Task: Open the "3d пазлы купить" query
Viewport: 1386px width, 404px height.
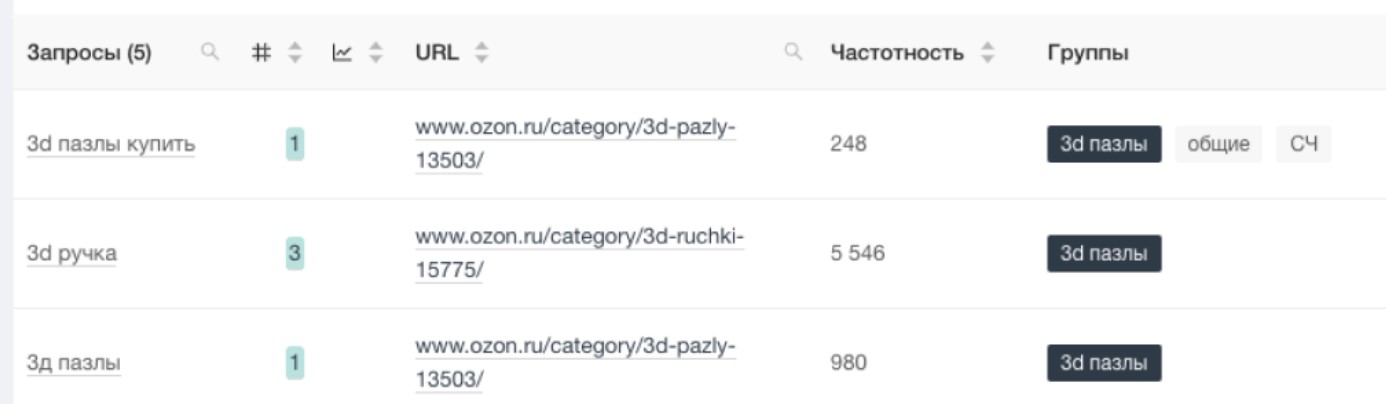Action: point(111,145)
